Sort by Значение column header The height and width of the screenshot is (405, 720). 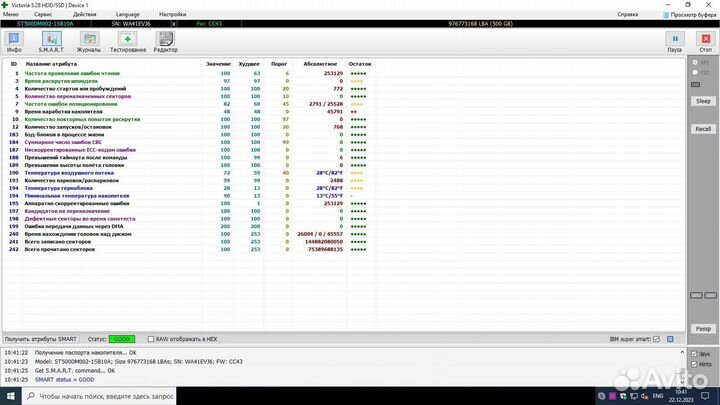[218, 64]
